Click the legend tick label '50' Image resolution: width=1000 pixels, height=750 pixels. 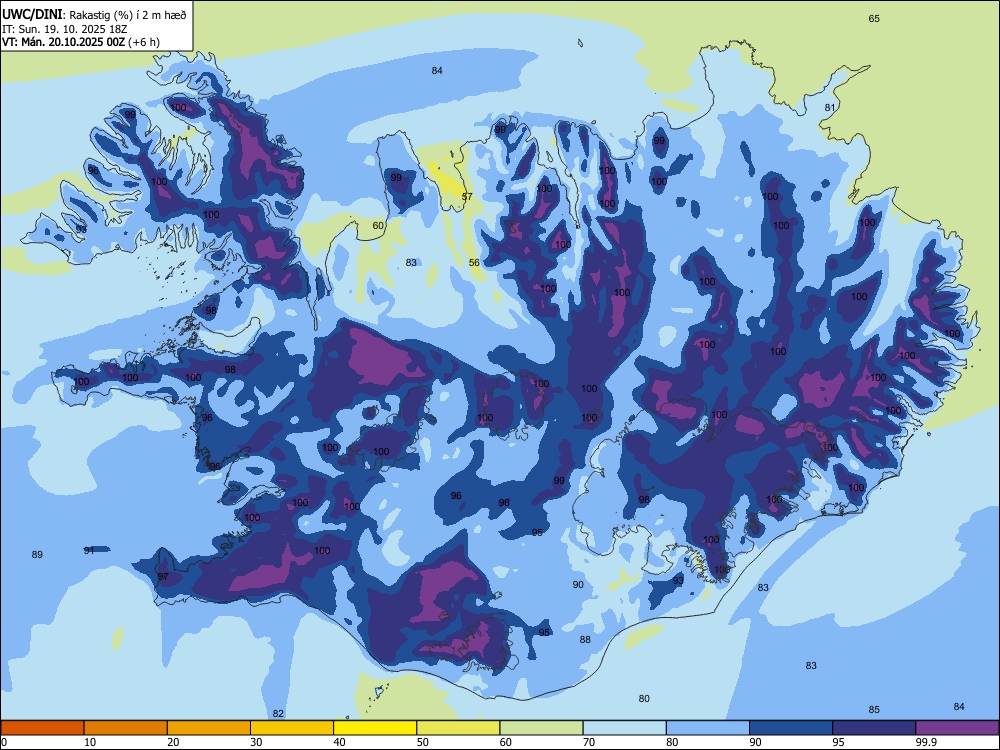pos(423,742)
